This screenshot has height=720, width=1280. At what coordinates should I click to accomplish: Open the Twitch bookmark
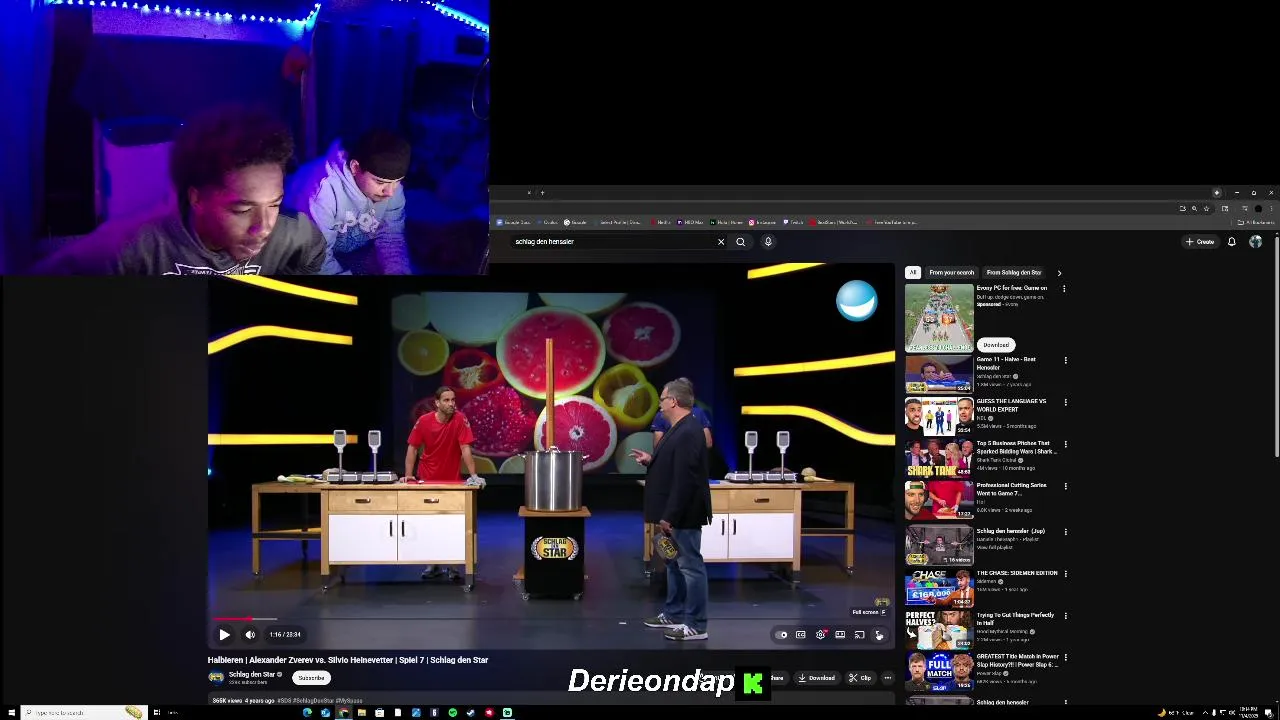click(792, 222)
